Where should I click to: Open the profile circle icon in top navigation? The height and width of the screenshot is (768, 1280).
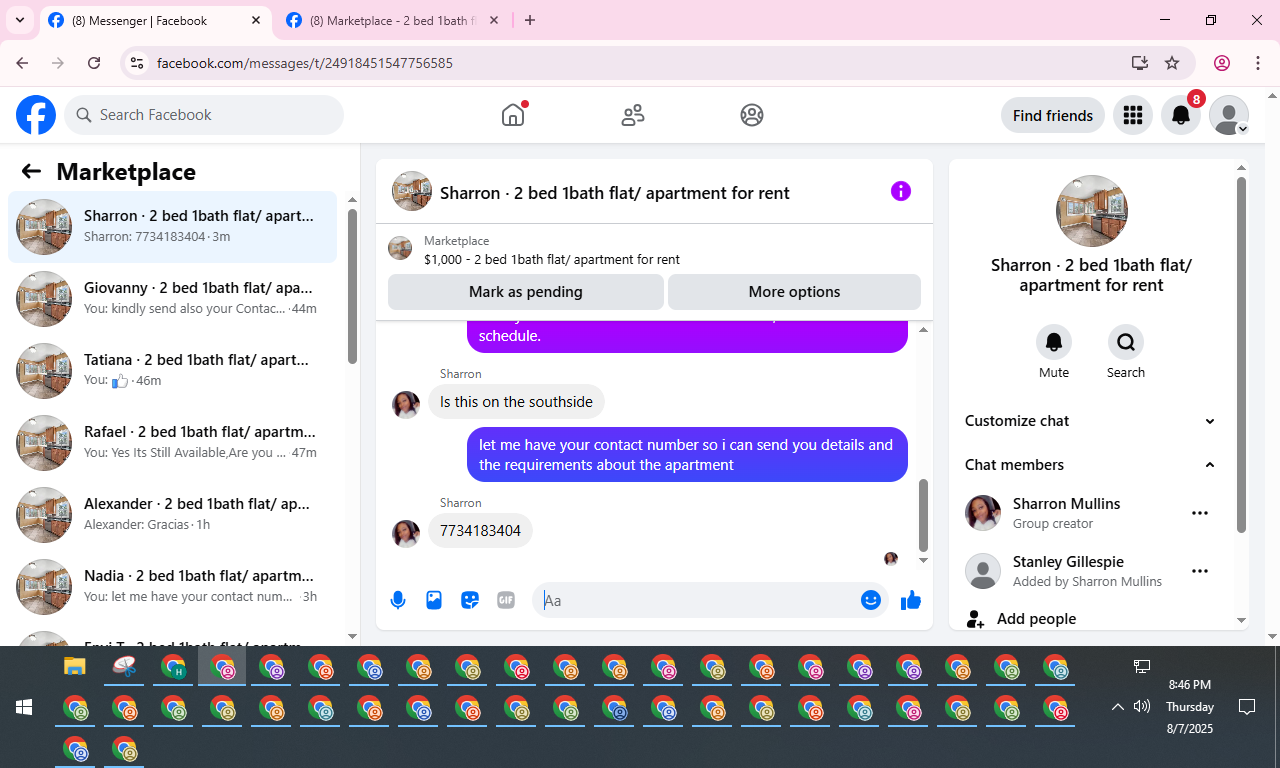coord(752,115)
